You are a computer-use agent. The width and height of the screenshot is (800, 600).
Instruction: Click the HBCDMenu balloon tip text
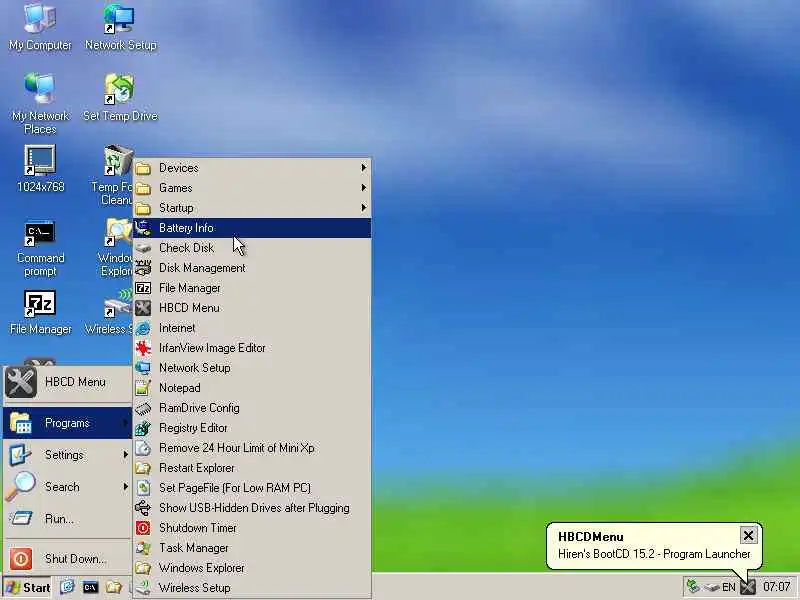click(x=654, y=554)
